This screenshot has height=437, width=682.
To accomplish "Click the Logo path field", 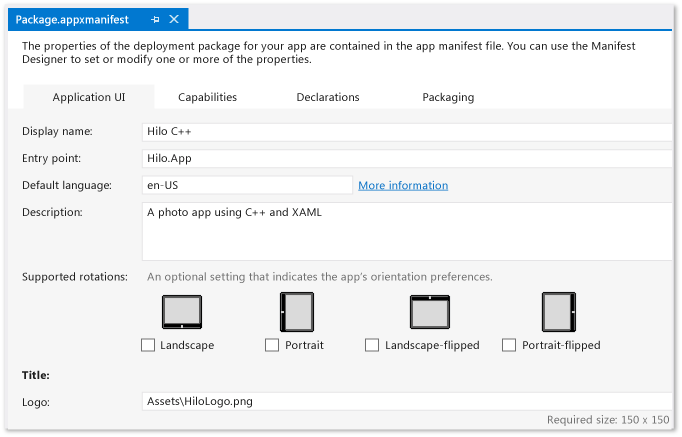I will point(407,401).
